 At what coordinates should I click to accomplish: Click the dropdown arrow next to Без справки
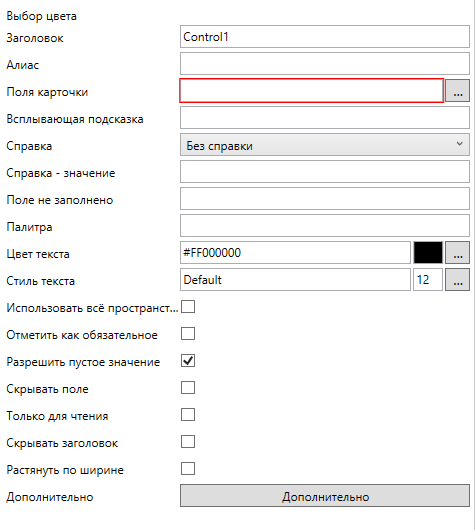coord(459,144)
